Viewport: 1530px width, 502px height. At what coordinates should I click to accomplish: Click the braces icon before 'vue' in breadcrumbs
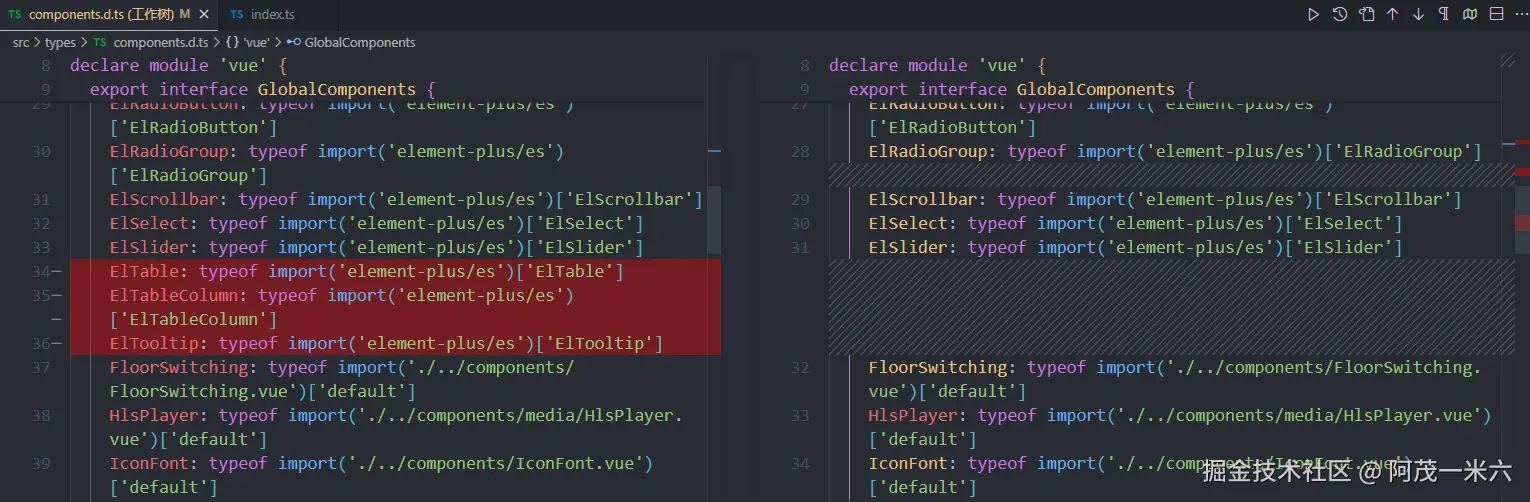point(232,42)
